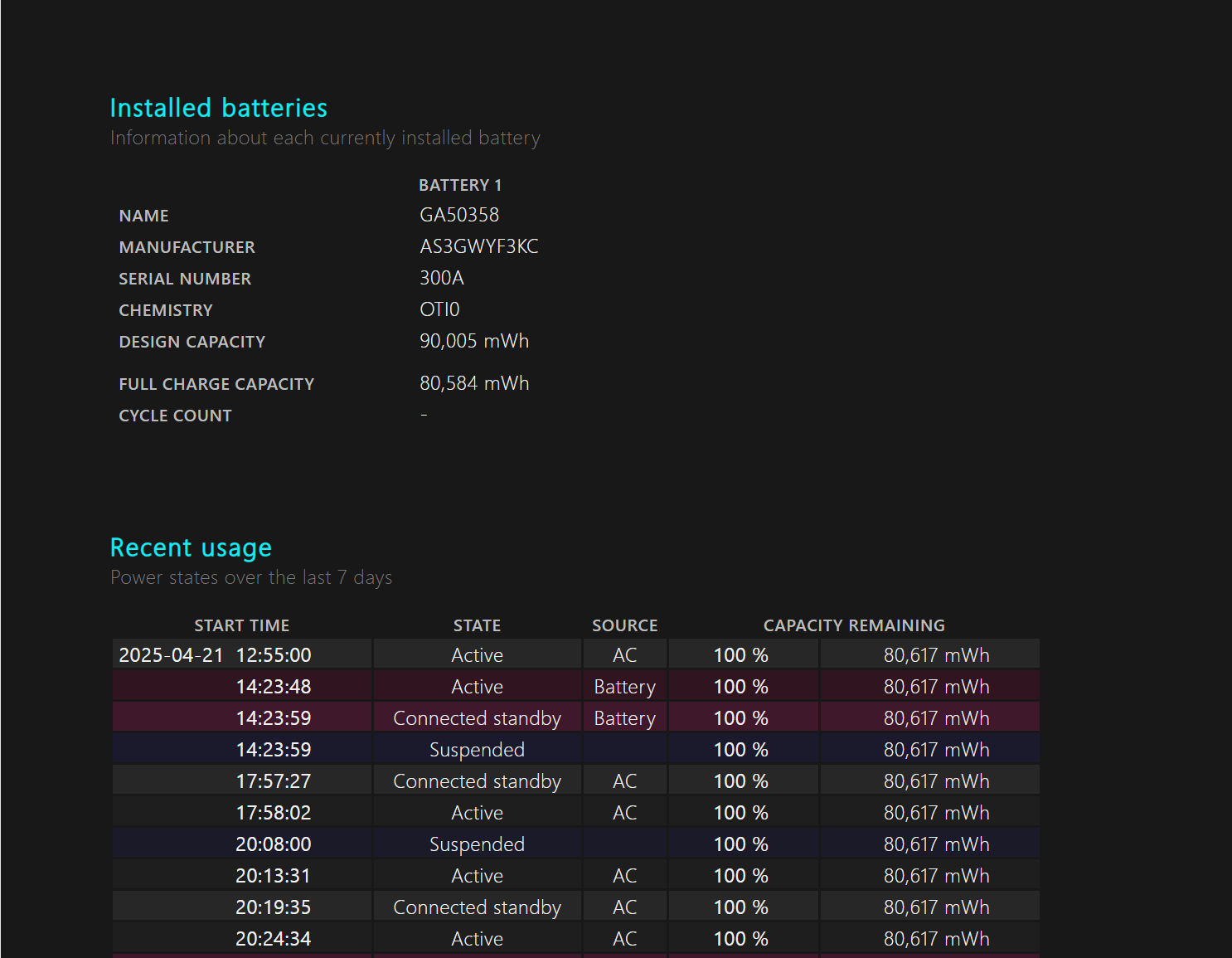Select the manufacturer value AS3GWYF3KC
The height and width of the screenshot is (958, 1232).
[x=479, y=246]
